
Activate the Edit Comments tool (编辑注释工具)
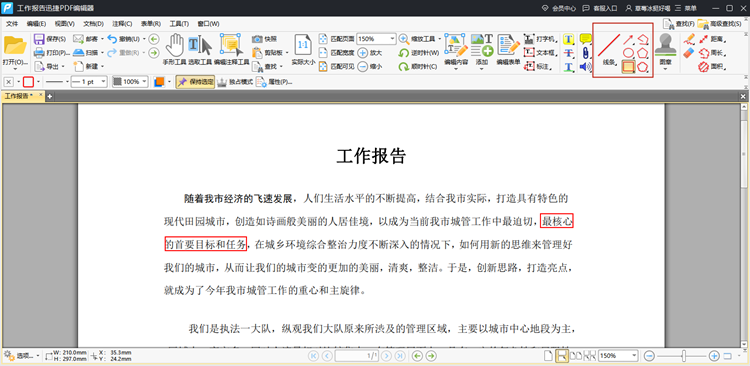click(x=232, y=50)
